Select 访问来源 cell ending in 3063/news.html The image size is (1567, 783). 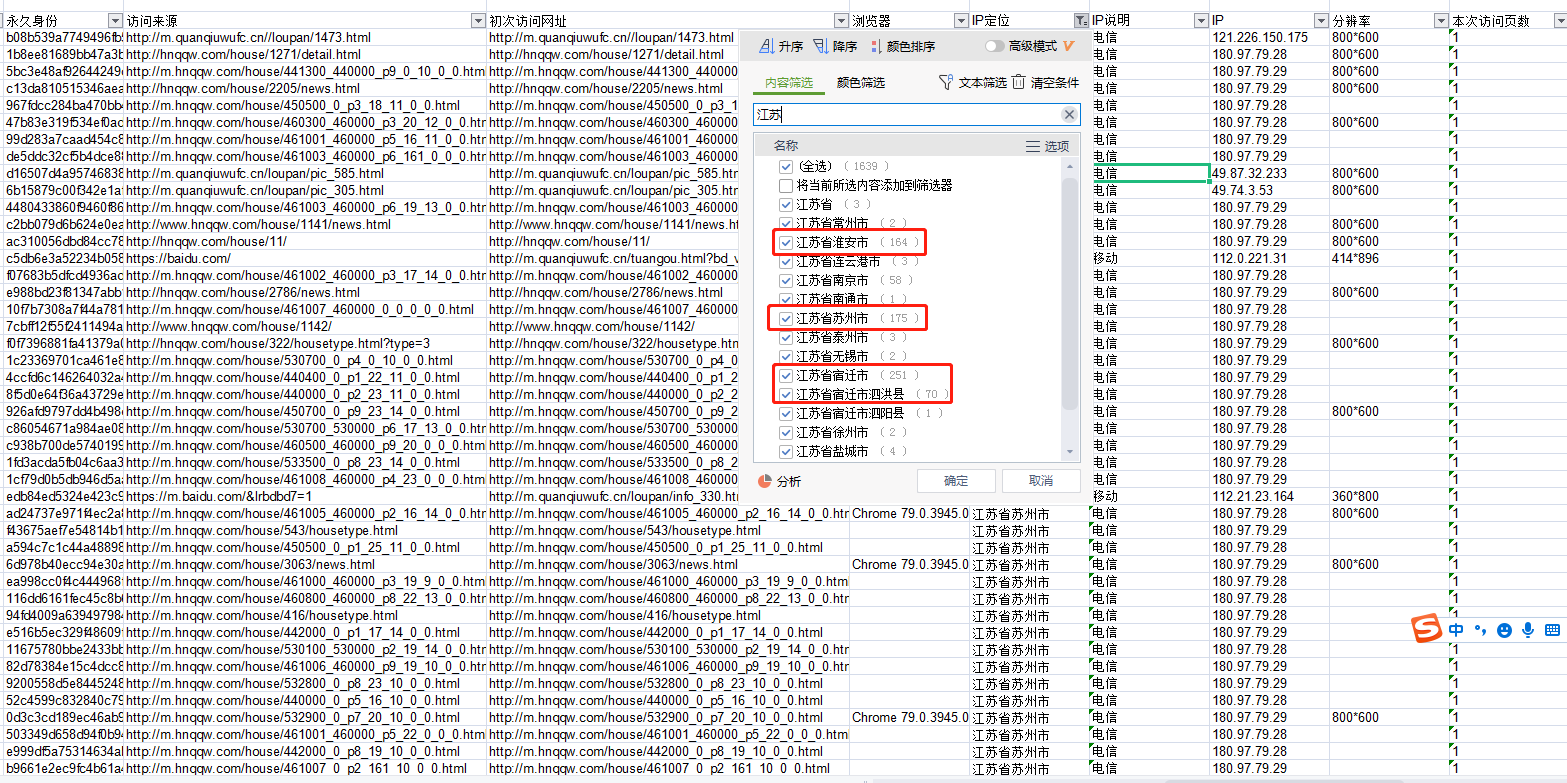pos(305,564)
